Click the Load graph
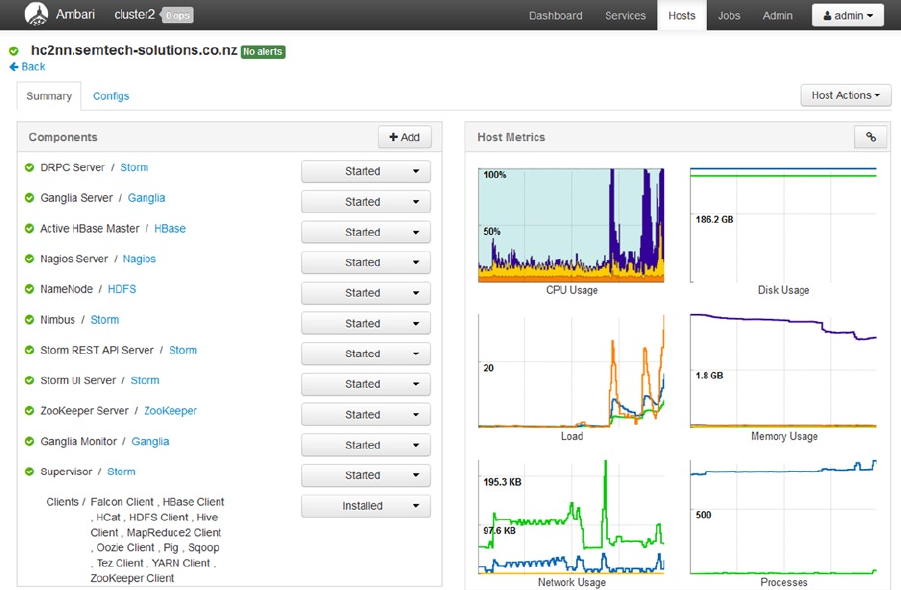901x590 pixels. point(571,371)
